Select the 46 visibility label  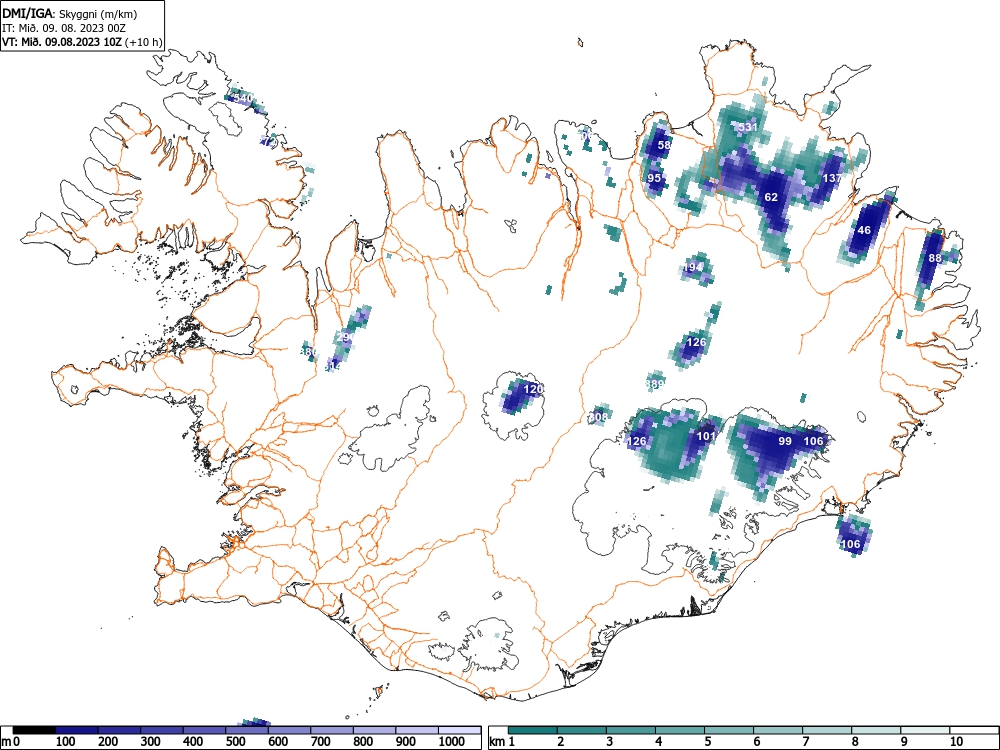[864, 230]
